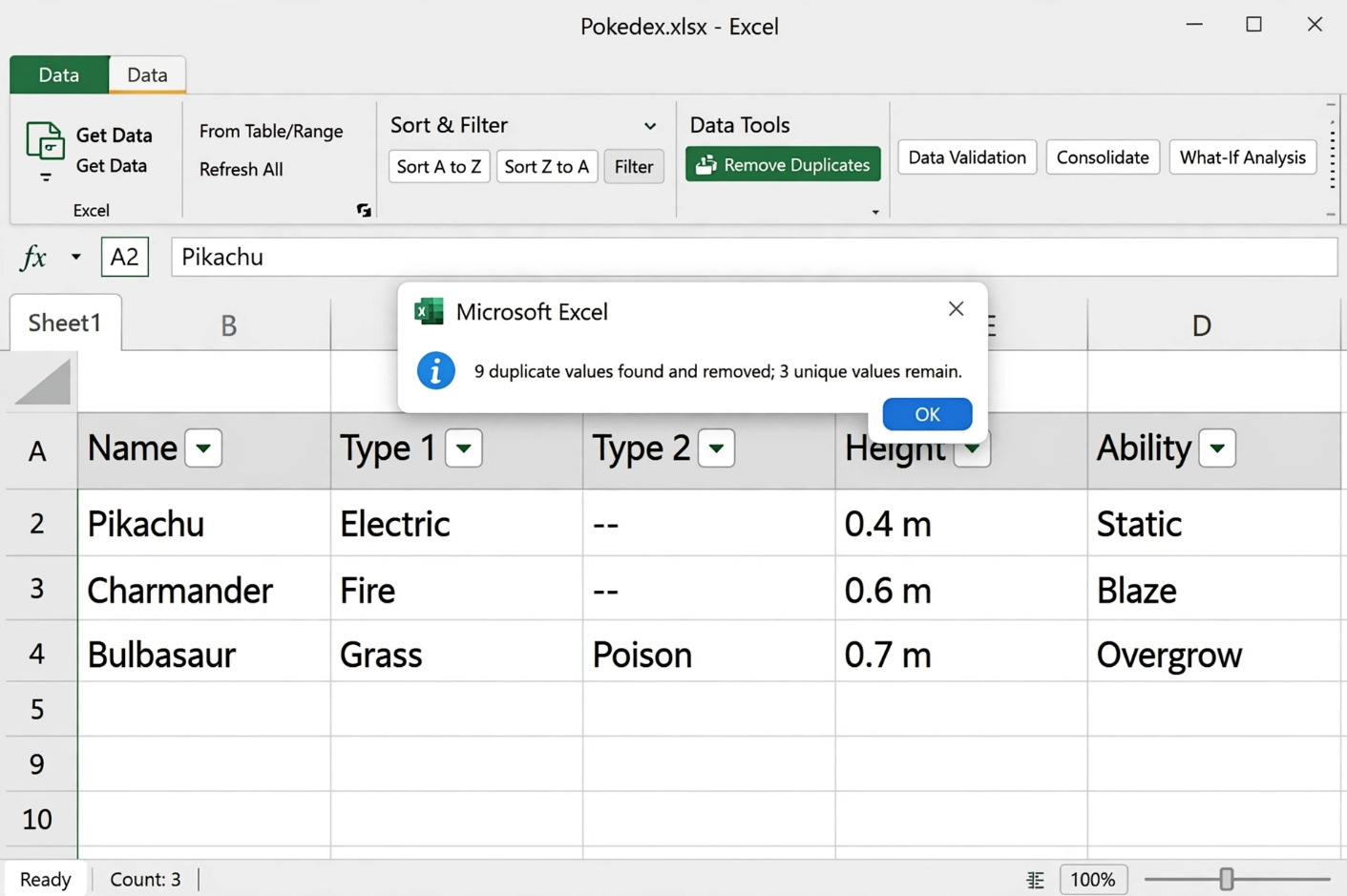Switch to the Sheet1 tab

click(65, 323)
